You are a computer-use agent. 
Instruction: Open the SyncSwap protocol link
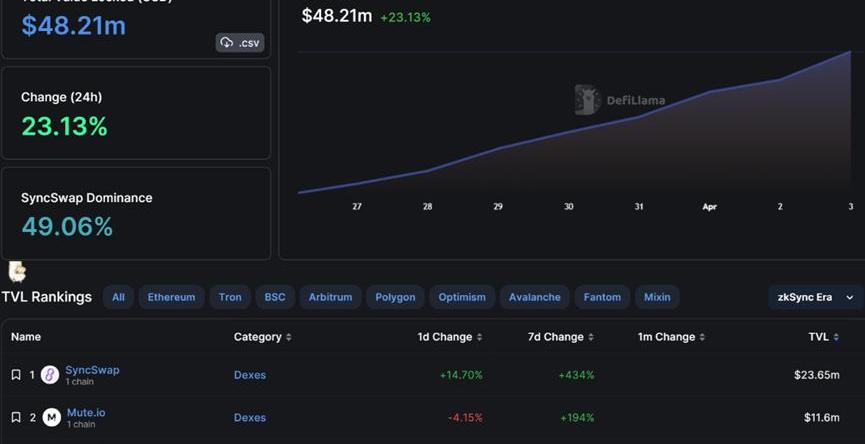pos(92,370)
